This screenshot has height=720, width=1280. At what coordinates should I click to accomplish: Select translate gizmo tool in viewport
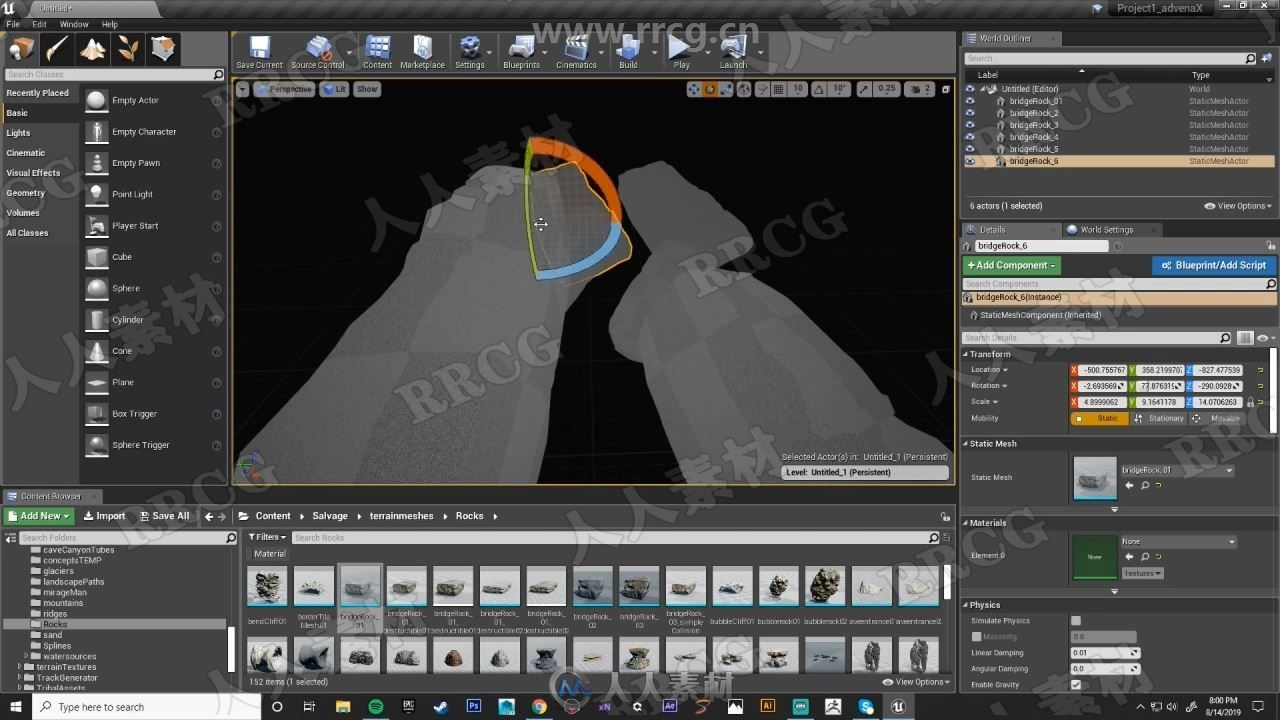[693, 89]
